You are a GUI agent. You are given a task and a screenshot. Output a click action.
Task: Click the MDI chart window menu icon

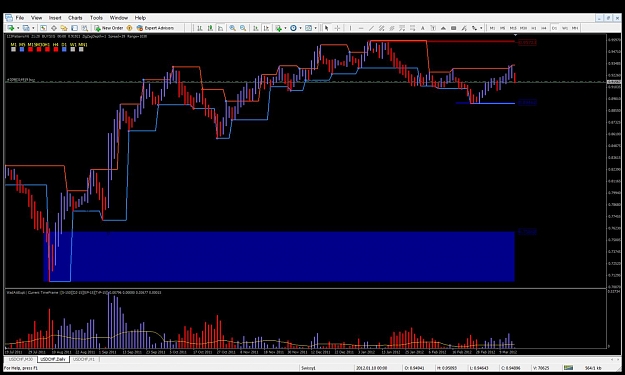click(x=8, y=18)
